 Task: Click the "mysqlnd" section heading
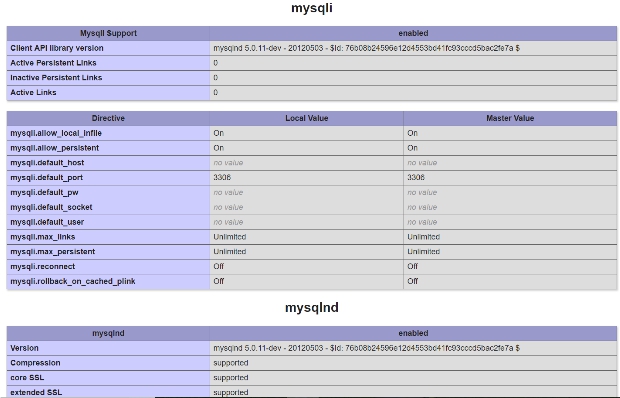[x=312, y=307]
